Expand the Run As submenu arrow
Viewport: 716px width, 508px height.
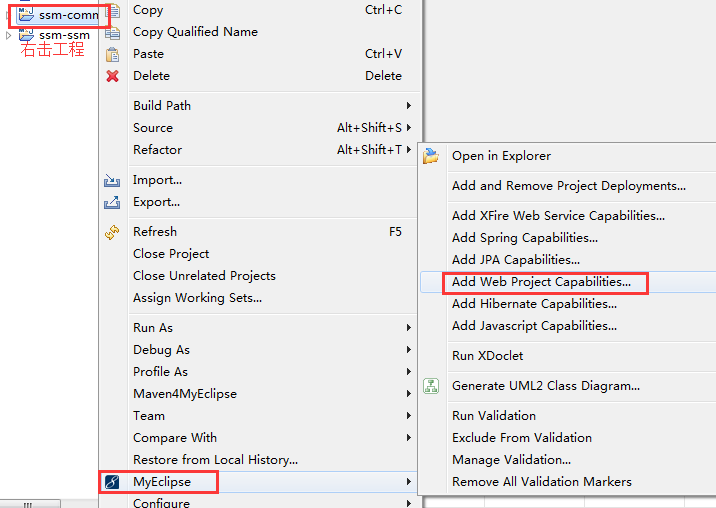coord(409,328)
